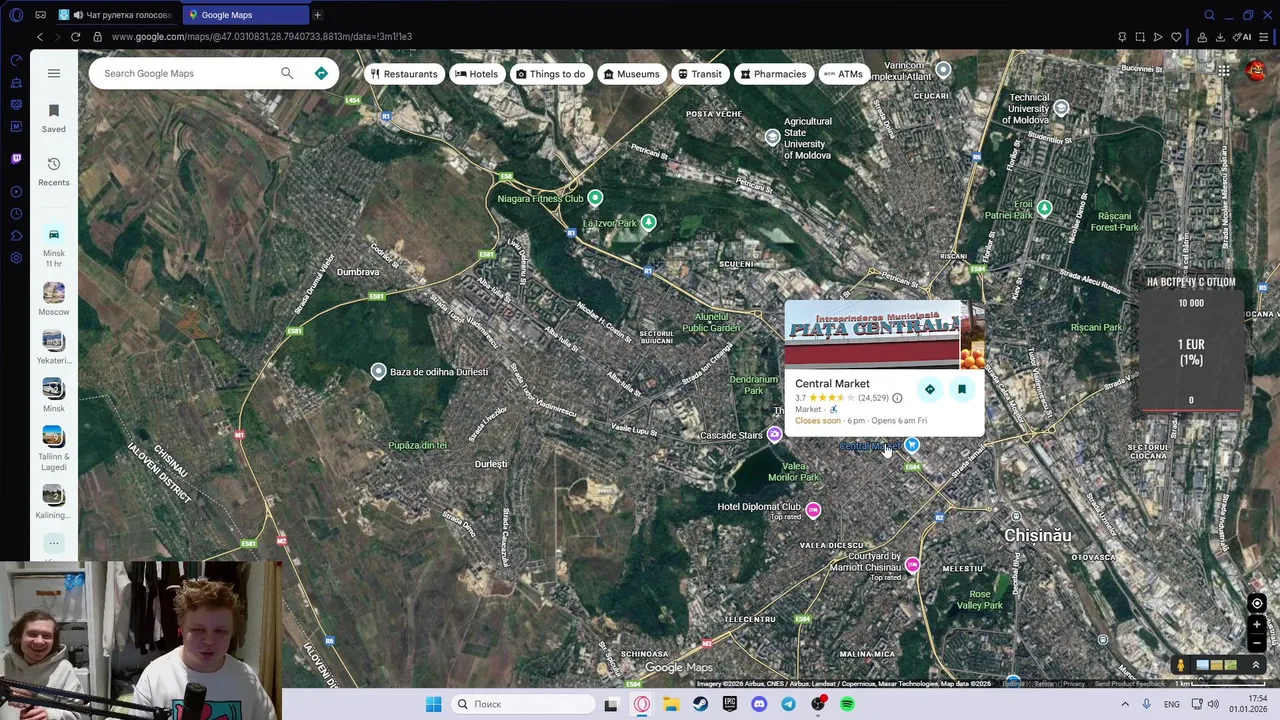
Task: Open a new browser tab
Action: coord(317,15)
